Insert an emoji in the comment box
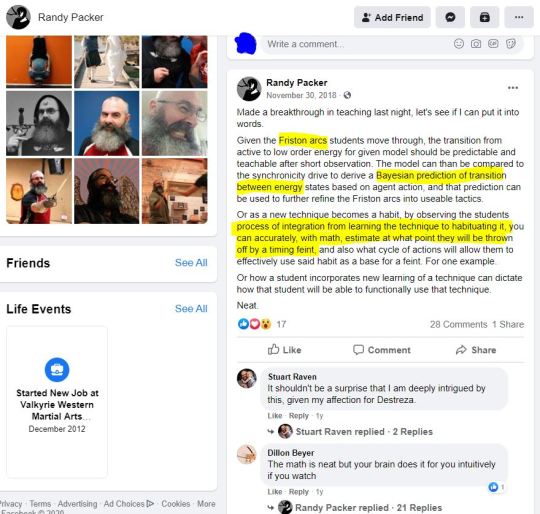The height and width of the screenshot is (514, 540). [x=459, y=44]
